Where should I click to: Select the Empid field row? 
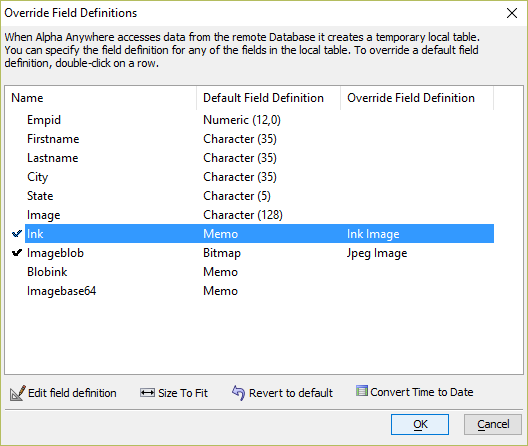(259, 120)
